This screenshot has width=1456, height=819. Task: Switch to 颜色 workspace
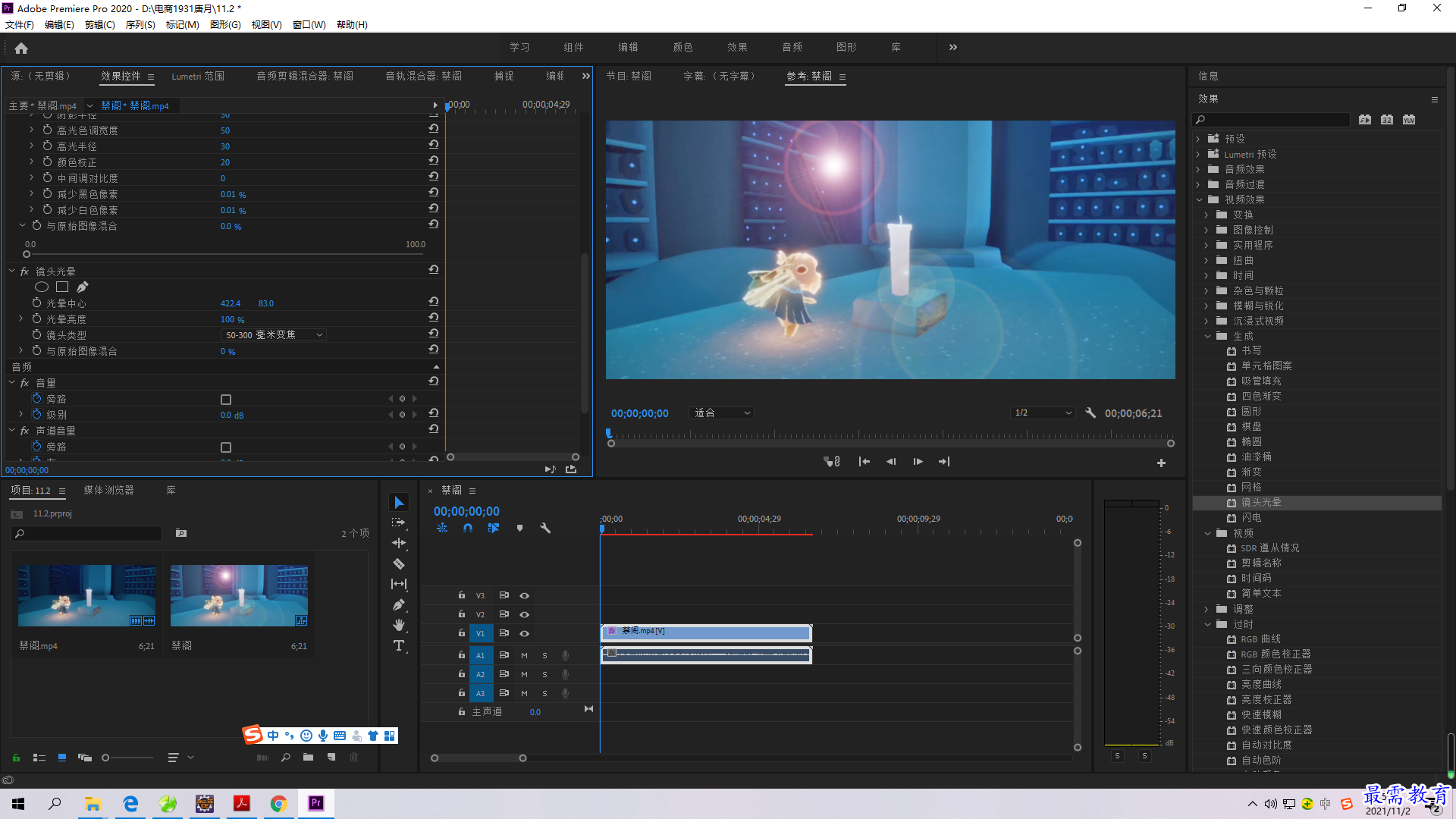[x=682, y=47]
